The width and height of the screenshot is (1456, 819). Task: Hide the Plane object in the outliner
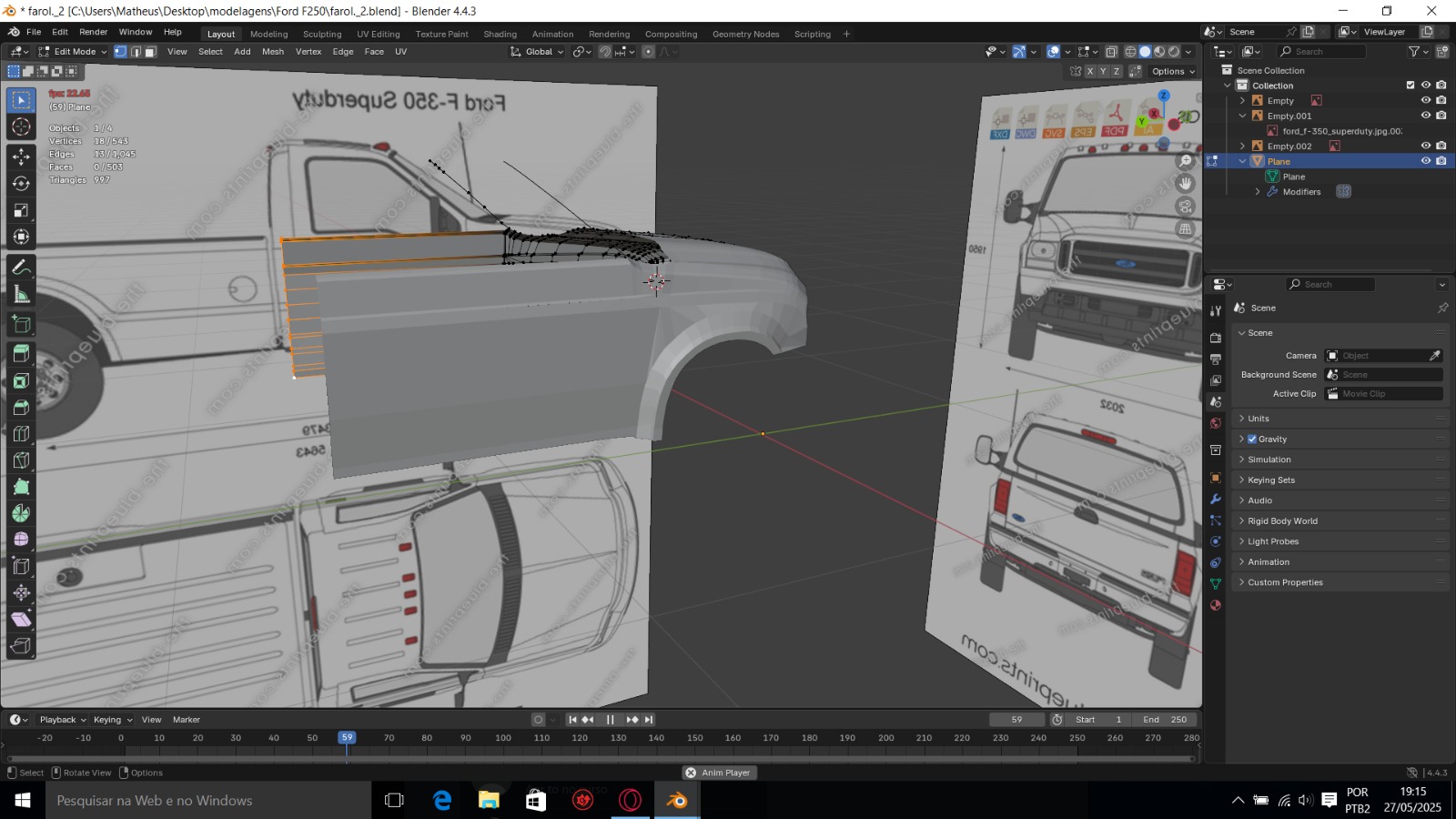click(x=1426, y=161)
